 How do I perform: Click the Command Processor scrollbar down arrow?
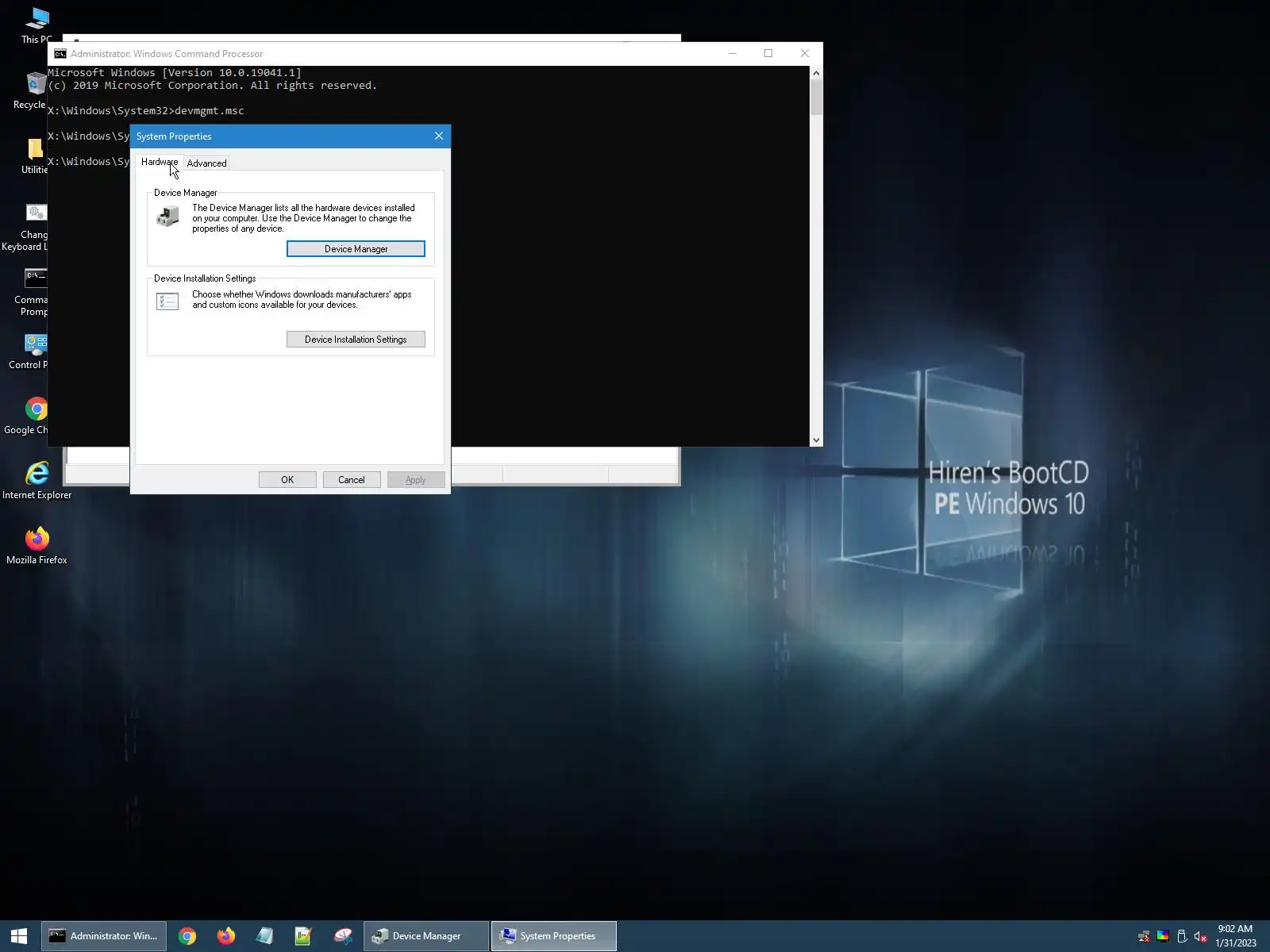pyautogui.click(x=816, y=440)
